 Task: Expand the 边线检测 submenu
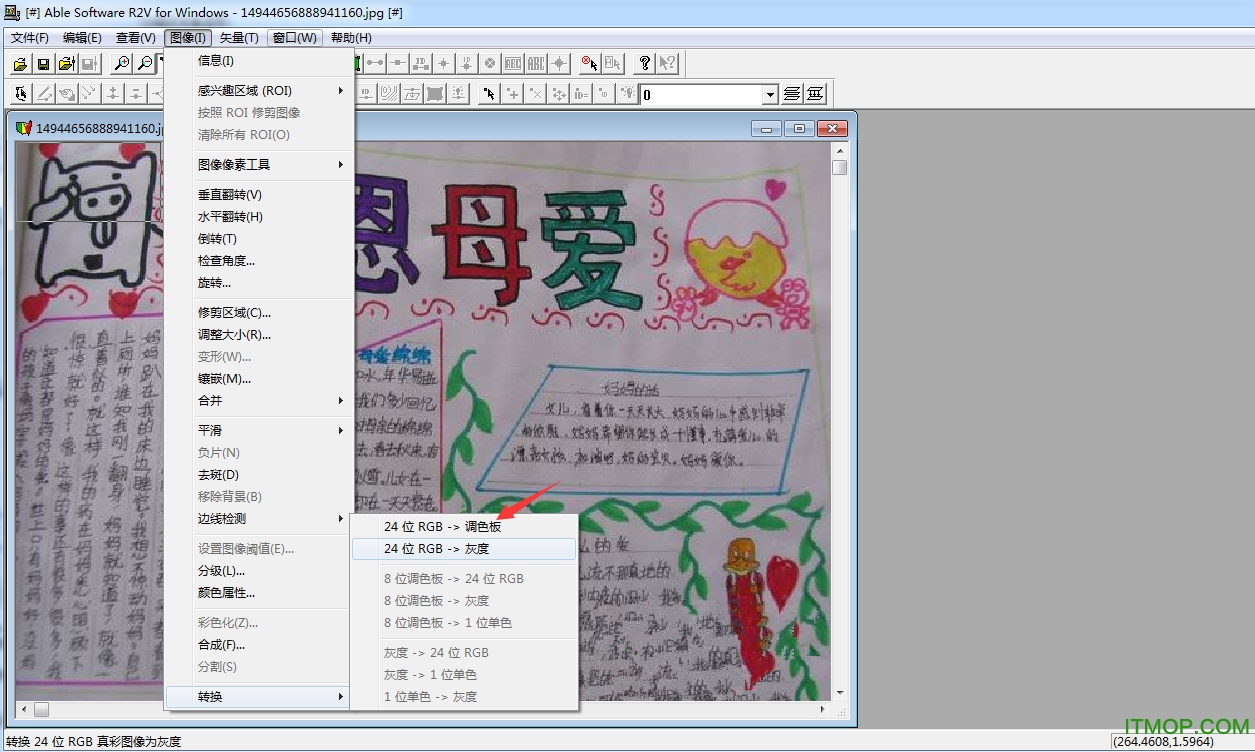tap(258, 519)
